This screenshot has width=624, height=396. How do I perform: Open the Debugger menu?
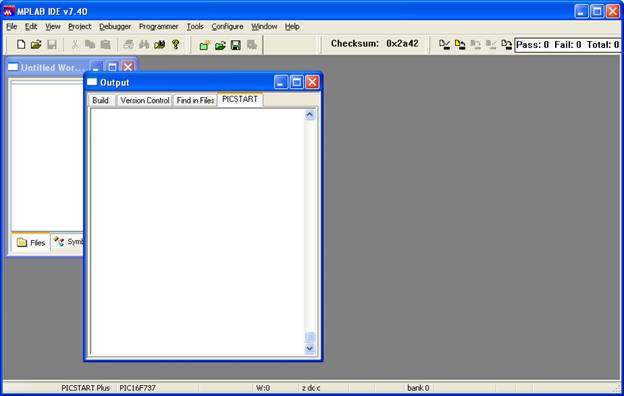(115, 27)
